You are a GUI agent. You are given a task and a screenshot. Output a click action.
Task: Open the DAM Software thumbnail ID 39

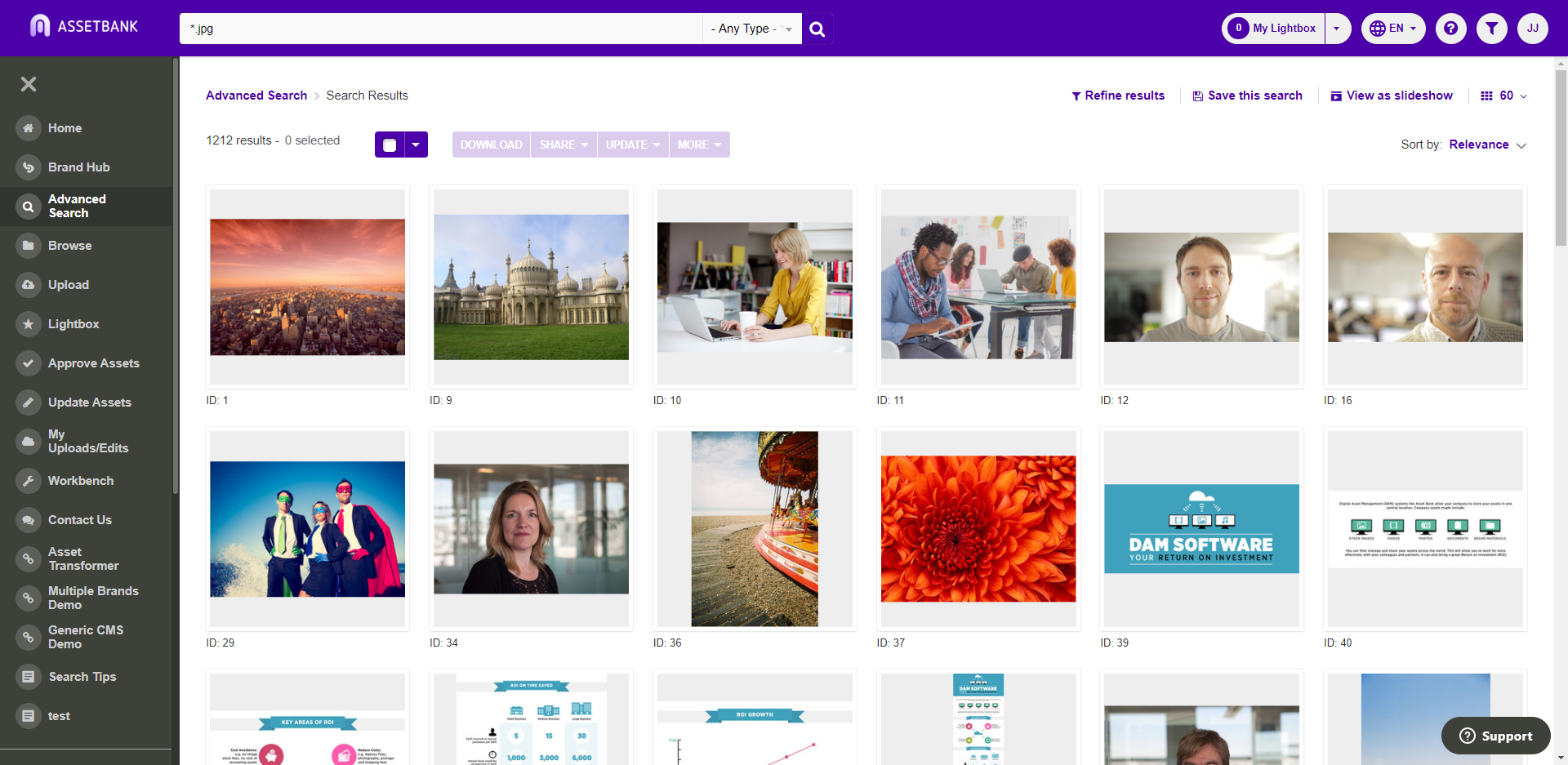coord(1201,529)
